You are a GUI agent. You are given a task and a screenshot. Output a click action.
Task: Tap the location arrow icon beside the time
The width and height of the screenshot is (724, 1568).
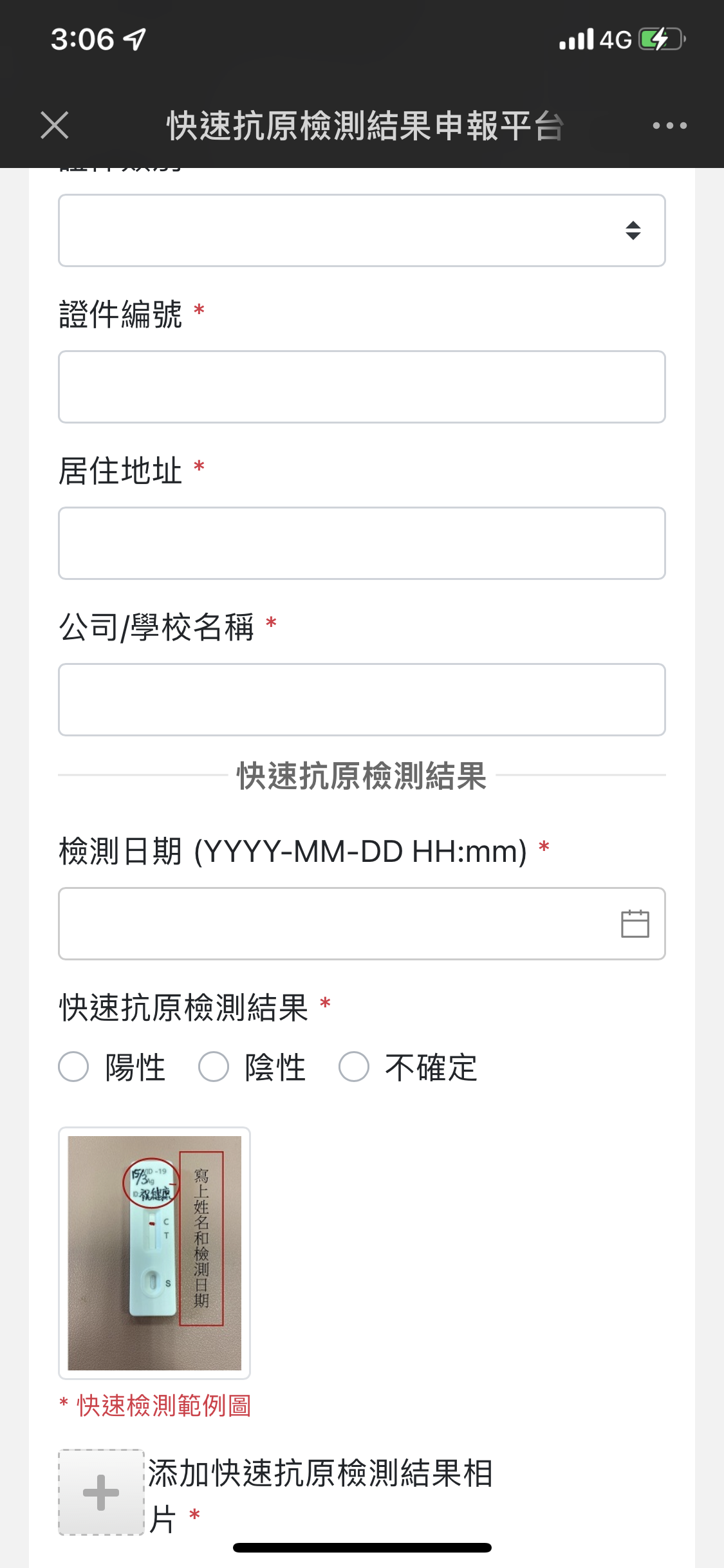click(x=135, y=39)
